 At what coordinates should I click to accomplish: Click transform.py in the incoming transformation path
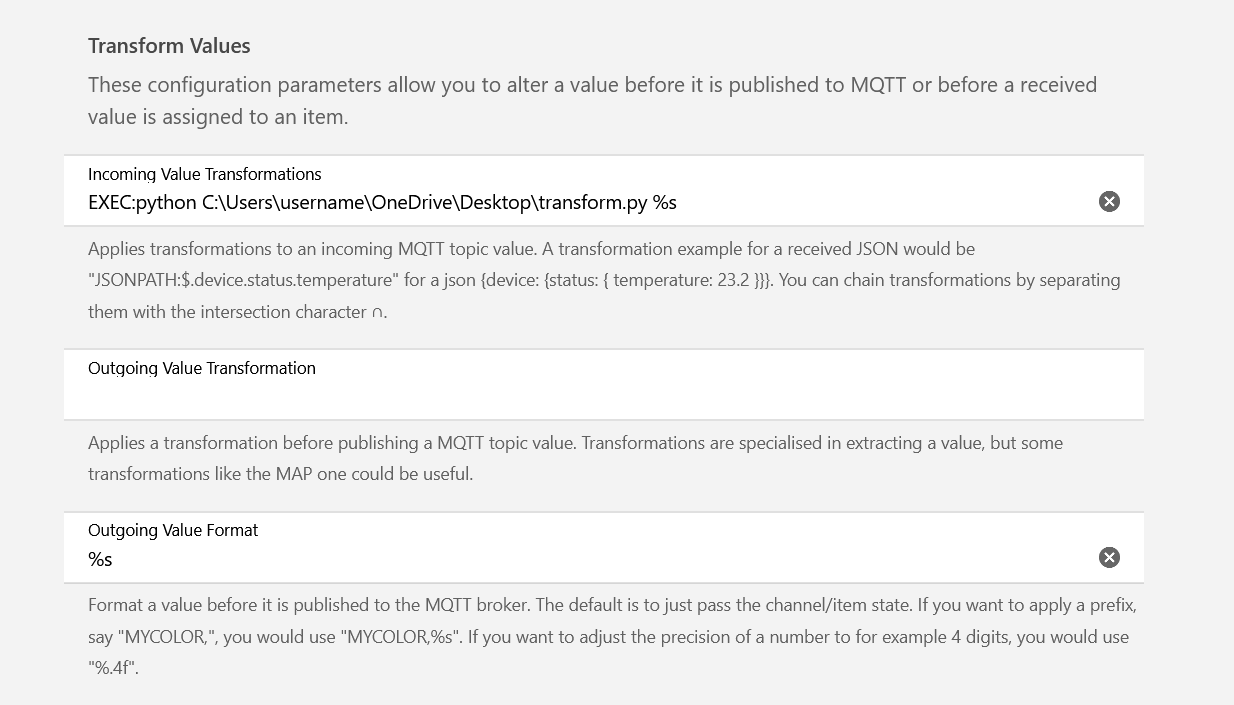tap(592, 203)
